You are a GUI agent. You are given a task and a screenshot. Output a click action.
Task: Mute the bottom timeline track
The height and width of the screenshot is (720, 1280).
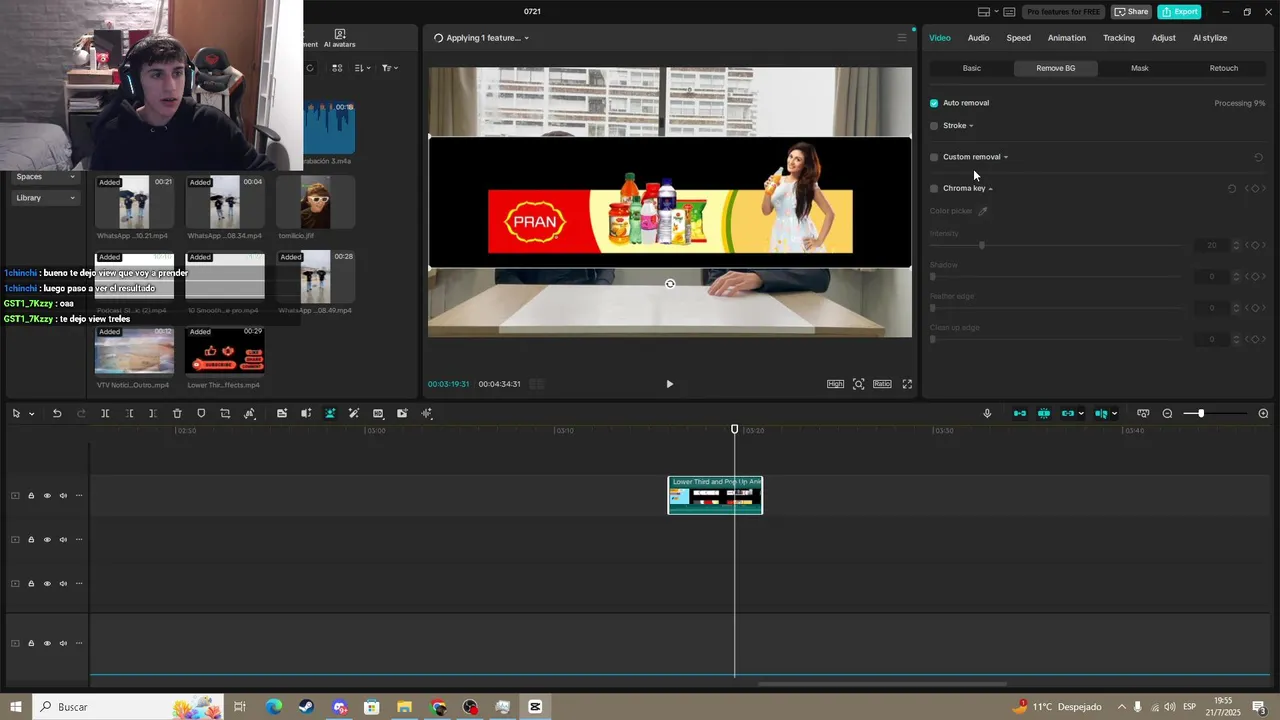63,643
